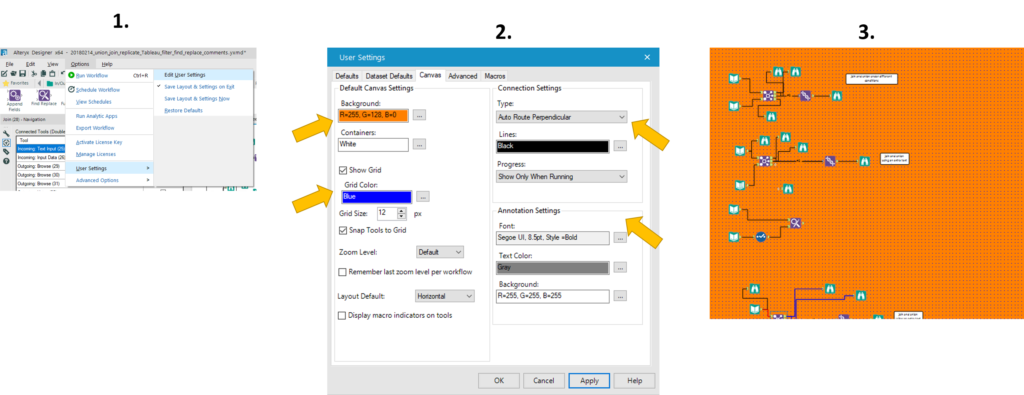The height and width of the screenshot is (395, 1024).
Task: Click the OK button
Action: pyautogui.click(x=498, y=381)
